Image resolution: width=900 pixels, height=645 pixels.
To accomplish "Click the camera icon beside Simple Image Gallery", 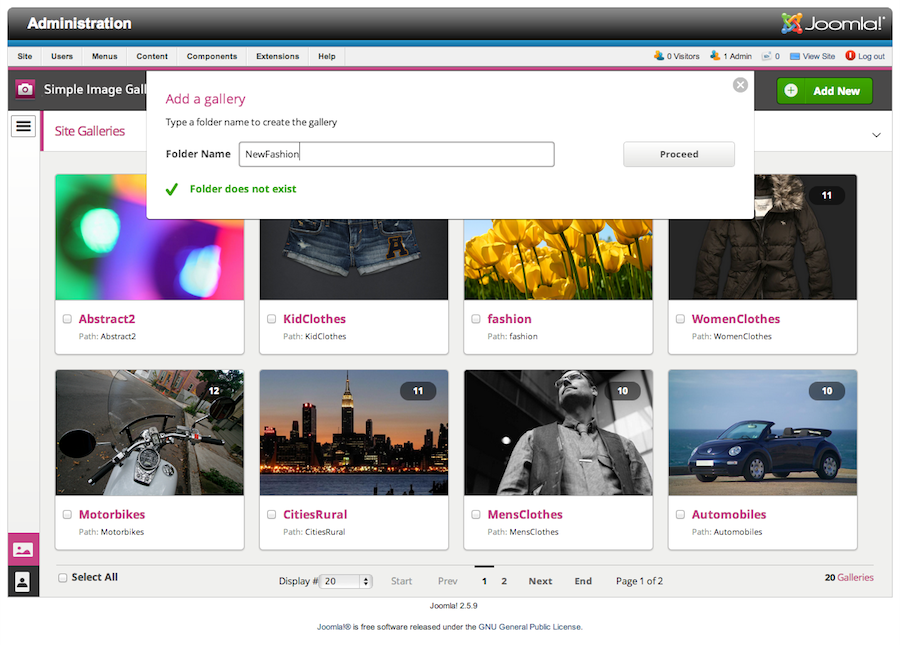I will click(x=25, y=90).
